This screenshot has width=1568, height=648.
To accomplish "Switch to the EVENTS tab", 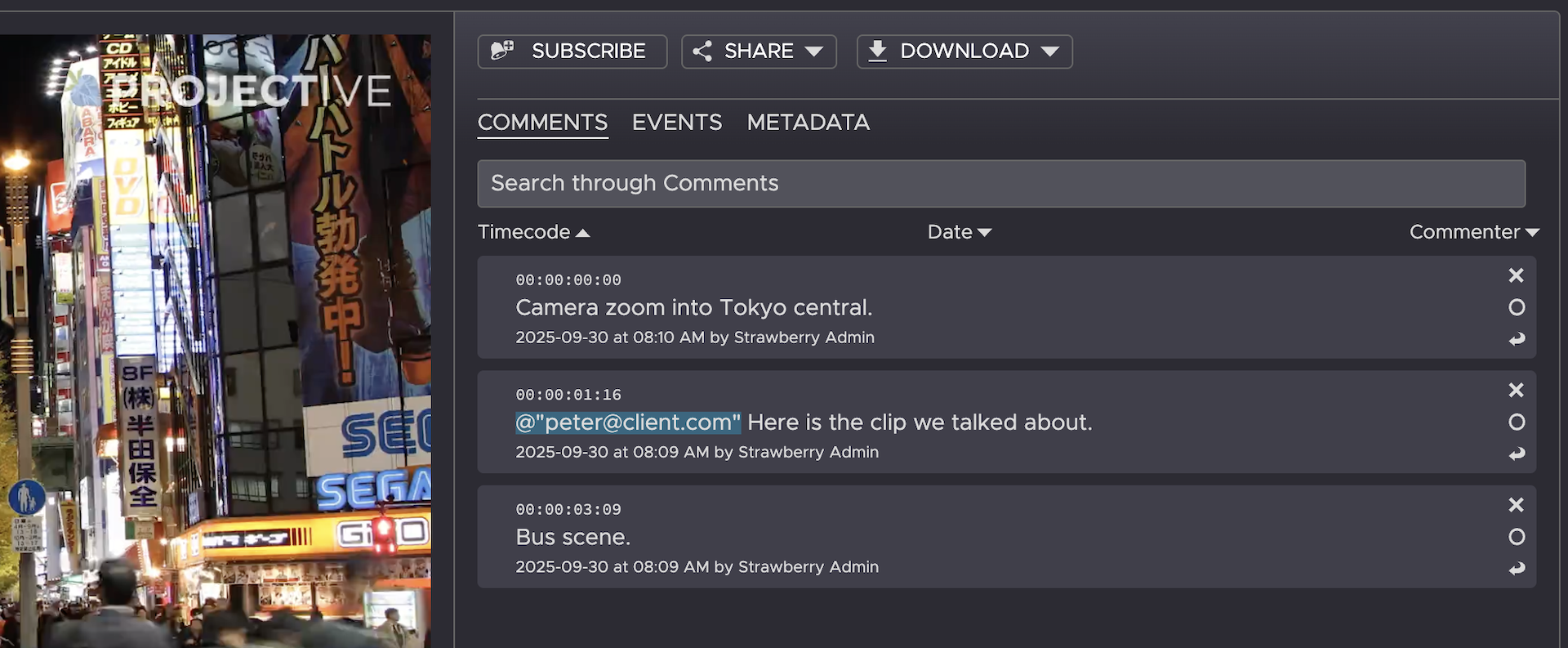I will [676, 123].
